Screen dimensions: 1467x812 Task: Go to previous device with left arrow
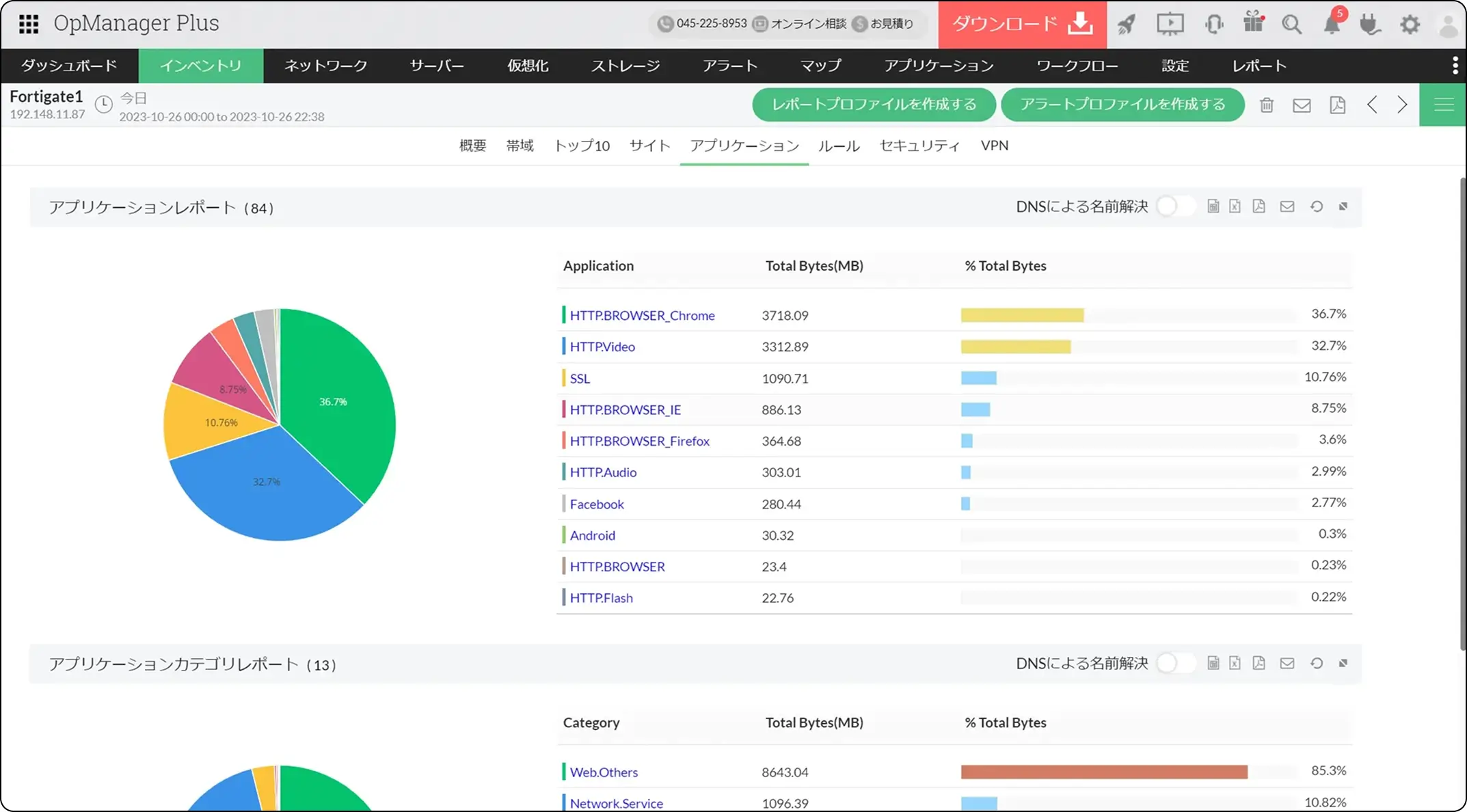(1372, 105)
